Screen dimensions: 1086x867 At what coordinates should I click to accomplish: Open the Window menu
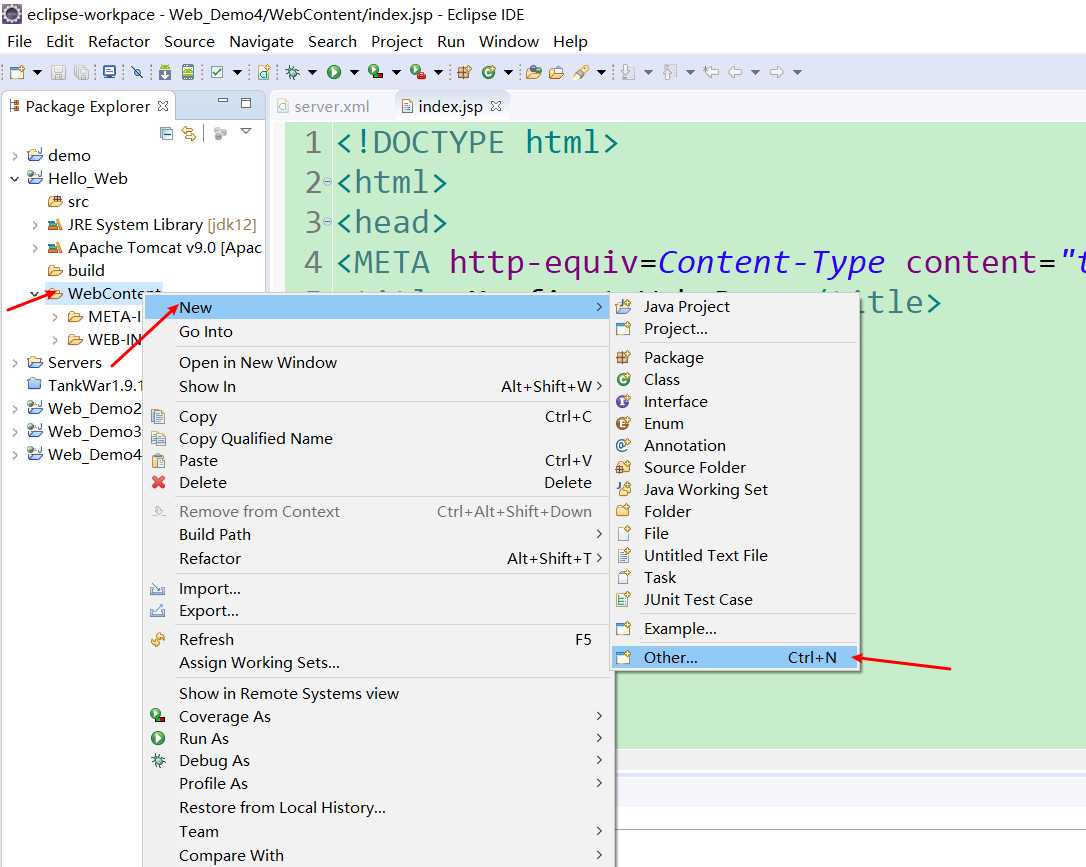[x=509, y=42]
